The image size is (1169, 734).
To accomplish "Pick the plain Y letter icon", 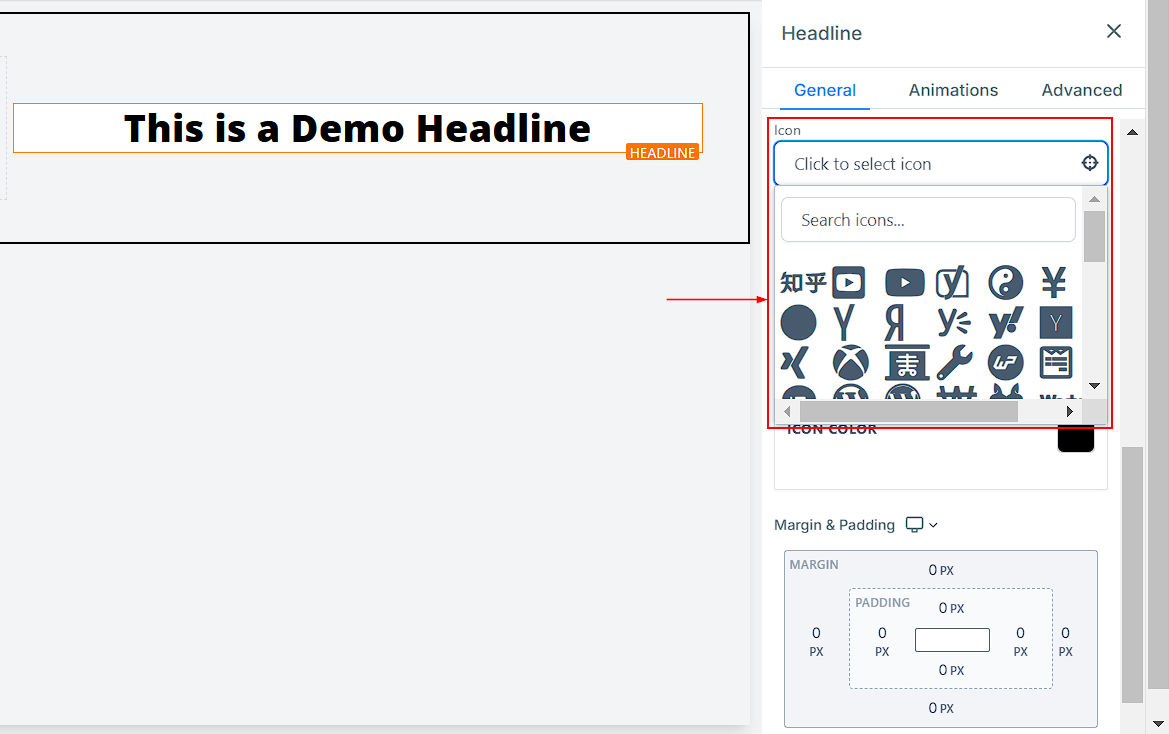I will click(843, 323).
